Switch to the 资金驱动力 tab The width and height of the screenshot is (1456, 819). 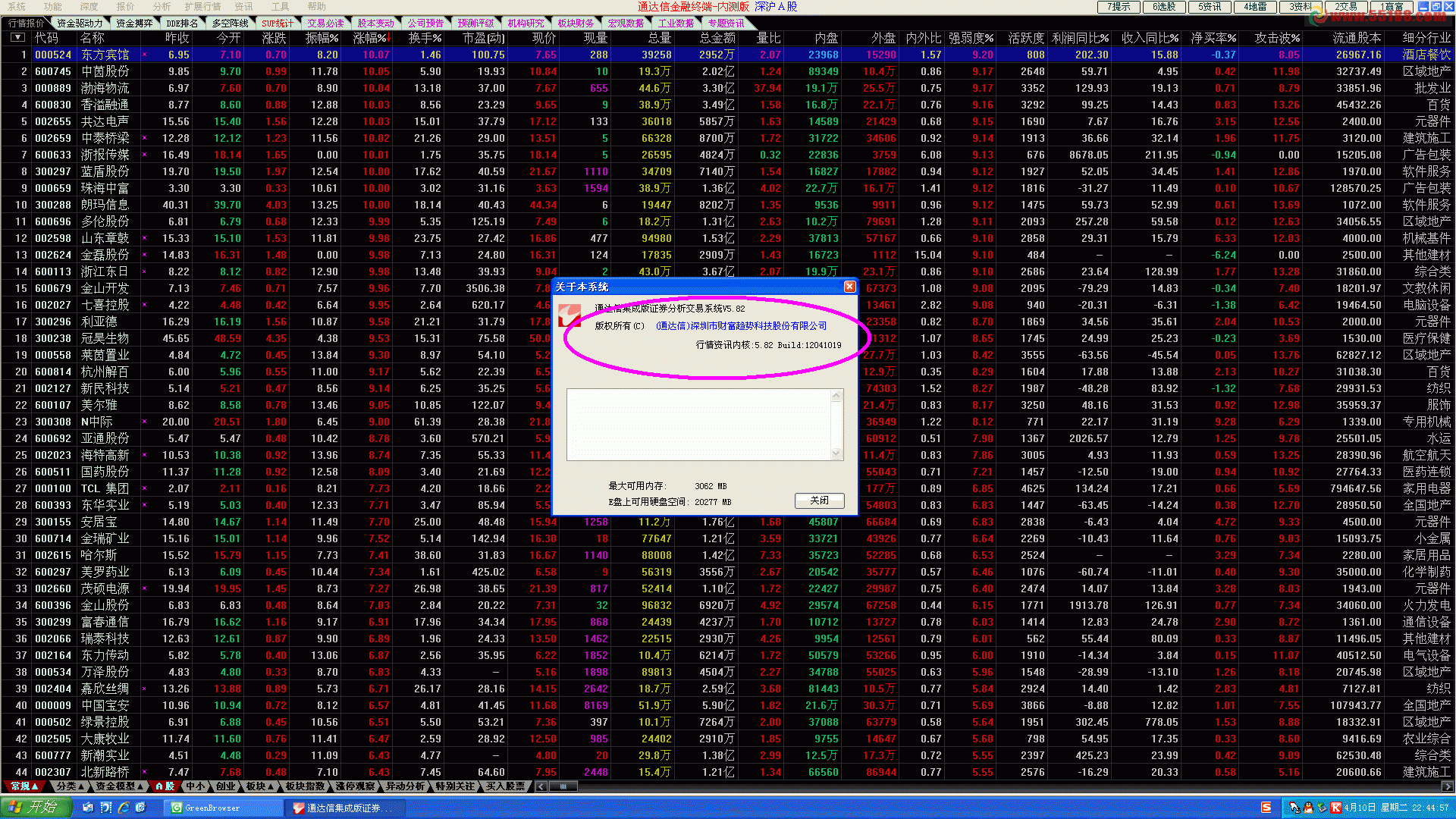click(x=80, y=24)
